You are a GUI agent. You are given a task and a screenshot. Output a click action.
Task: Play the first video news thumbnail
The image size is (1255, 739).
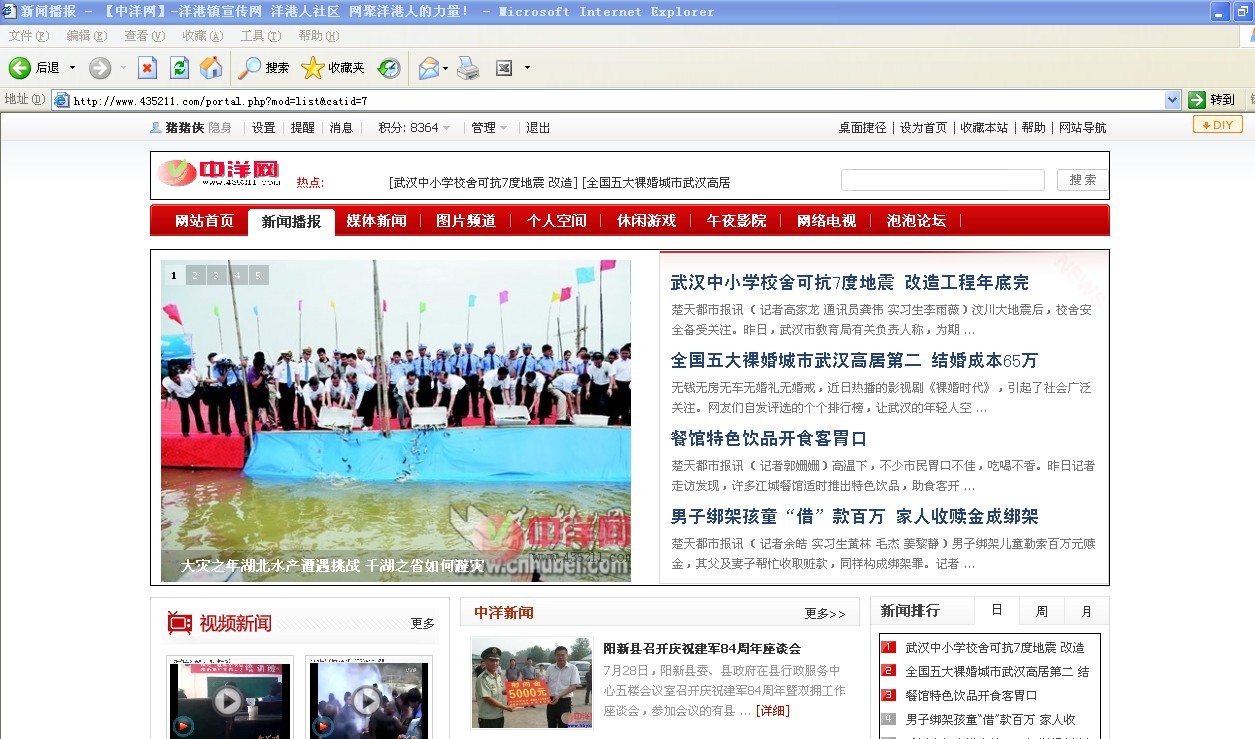[x=229, y=699]
